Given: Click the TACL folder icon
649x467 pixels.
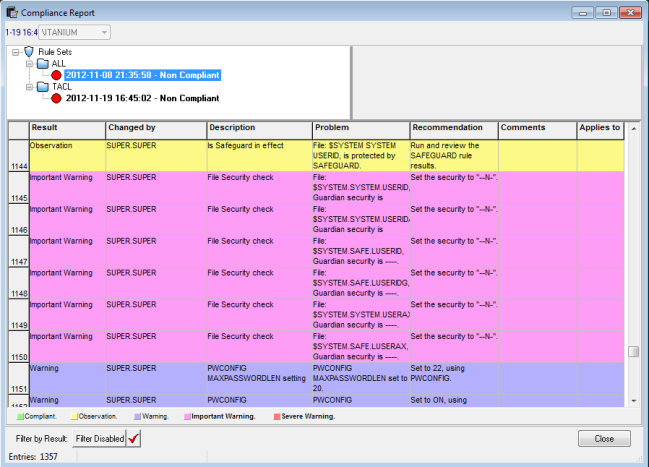Looking at the screenshot, I should point(42,87).
